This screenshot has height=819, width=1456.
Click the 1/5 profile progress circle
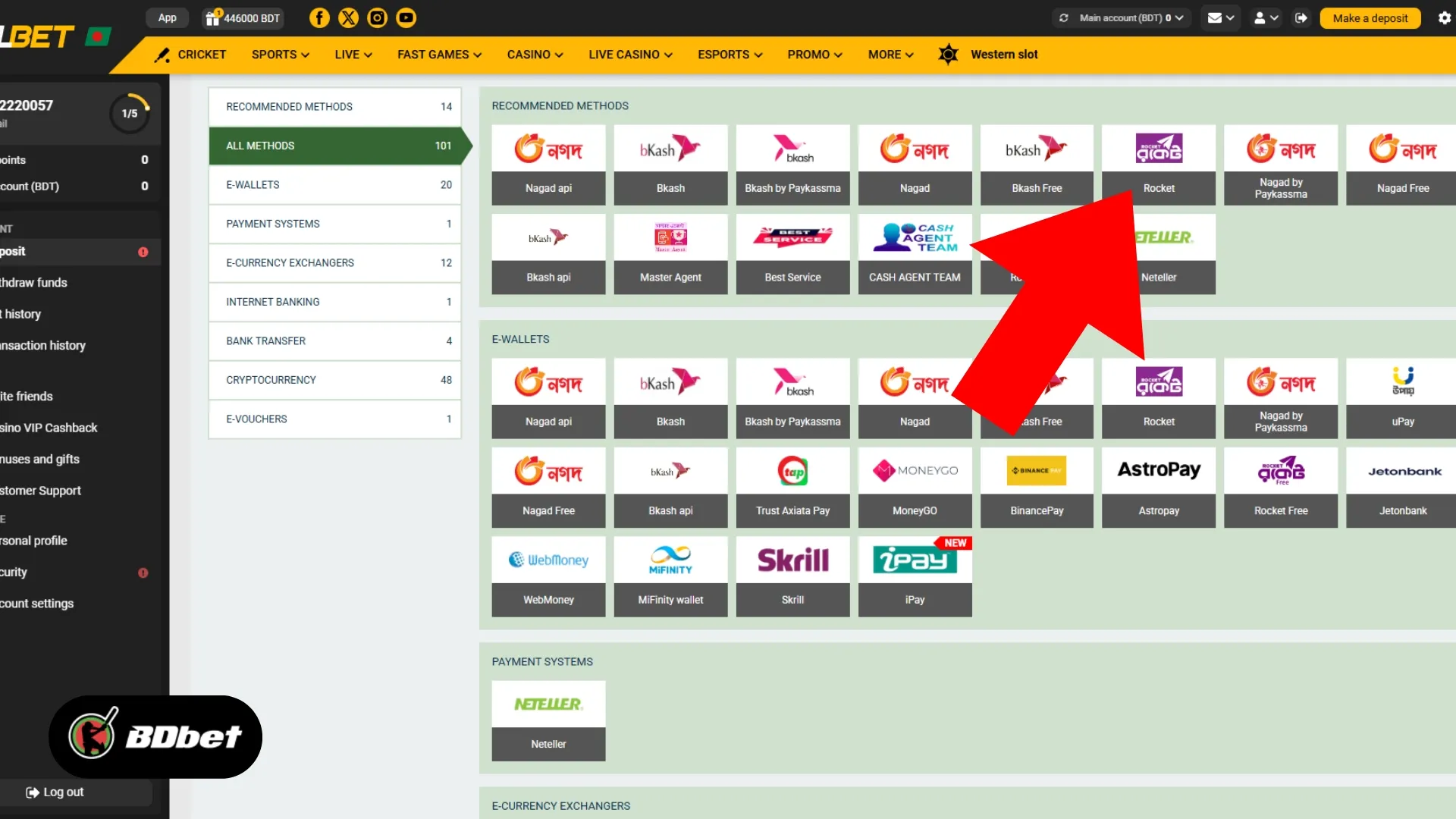point(130,114)
